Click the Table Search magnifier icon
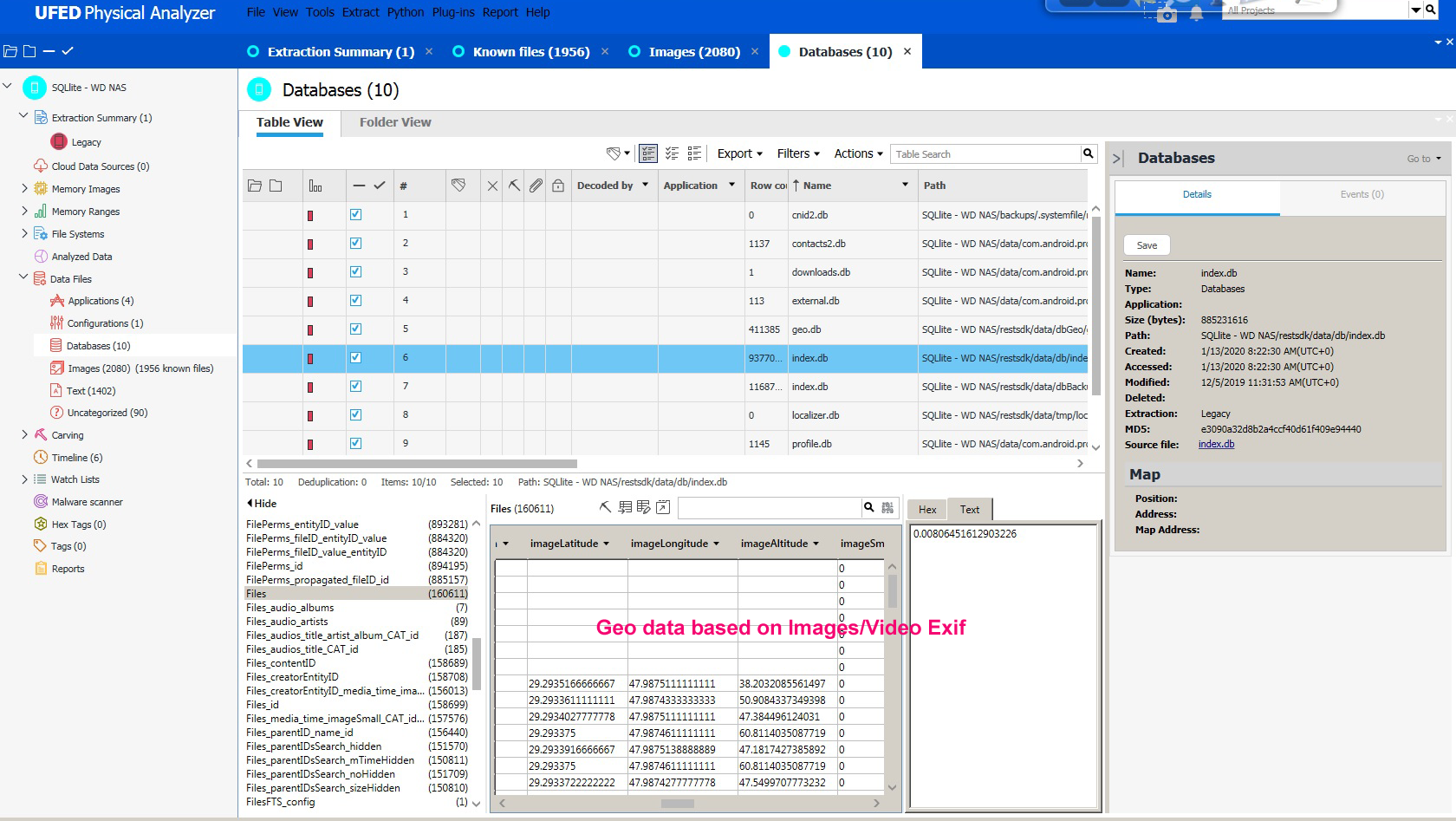 [x=1088, y=153]
